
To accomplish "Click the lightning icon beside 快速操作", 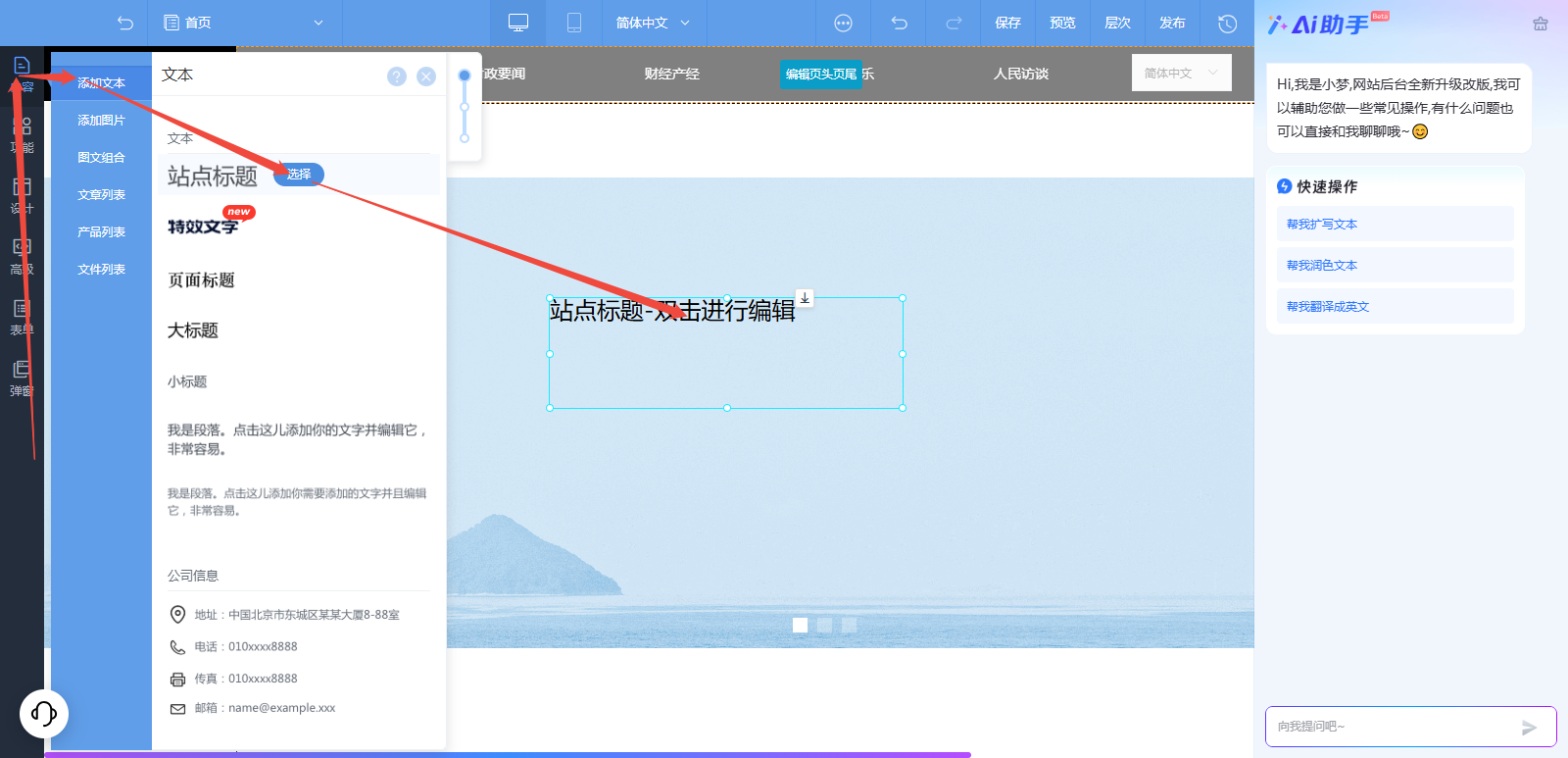I will 1284,186.
